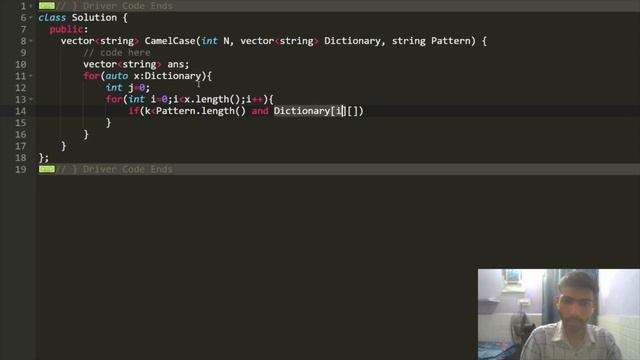640x360 pixels.
Task: Click the '// code here' comment
Action: click(x=117, y=53)
